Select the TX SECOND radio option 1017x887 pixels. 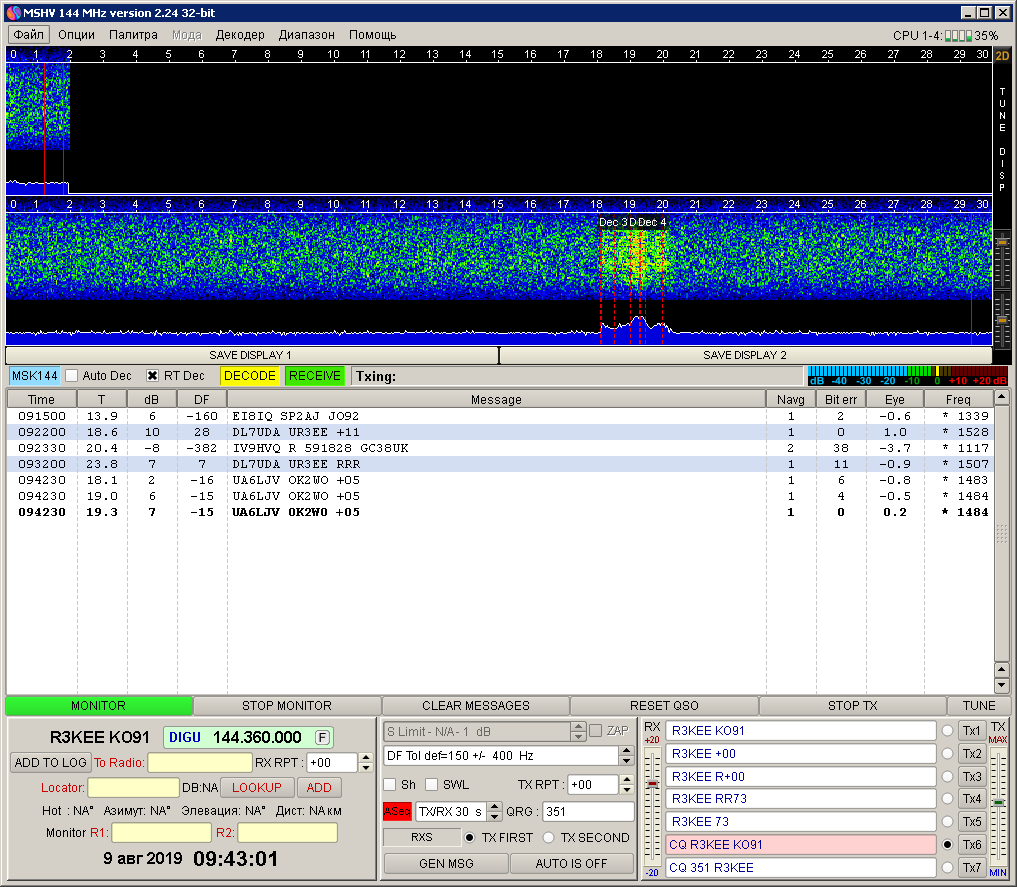coord(549,837)
